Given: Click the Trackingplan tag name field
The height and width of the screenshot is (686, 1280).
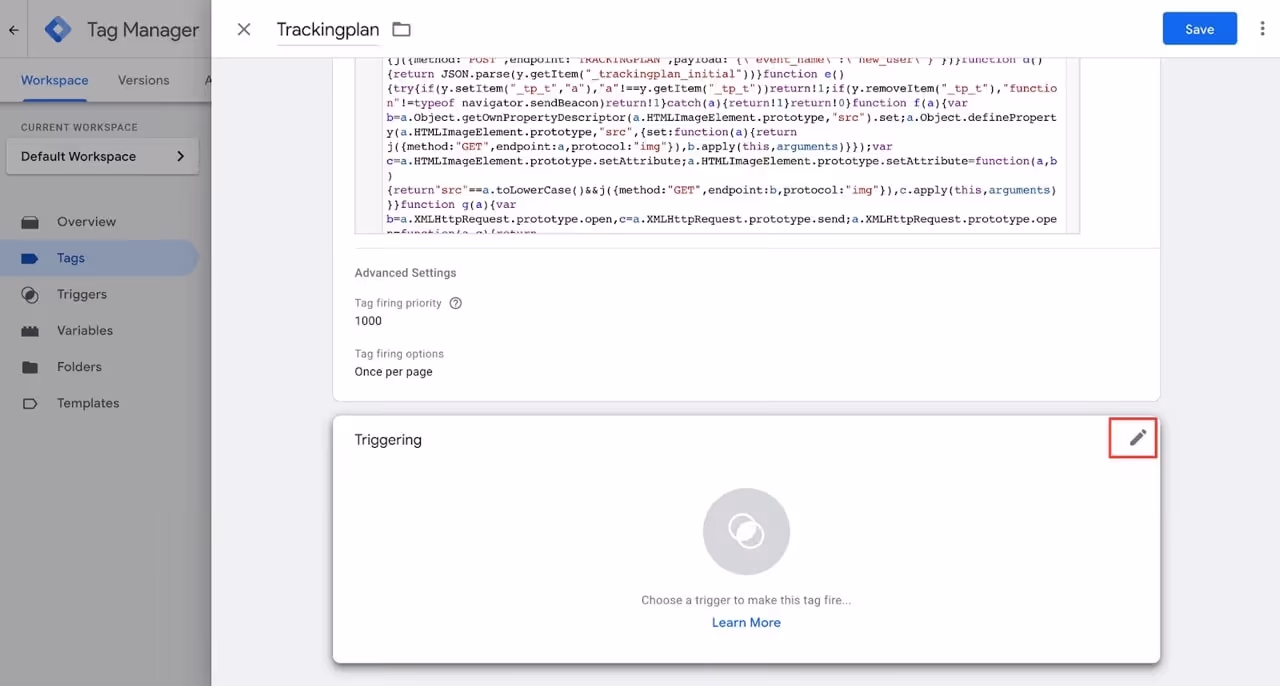Looking at the screenshot, I should [x=328, y=30].
